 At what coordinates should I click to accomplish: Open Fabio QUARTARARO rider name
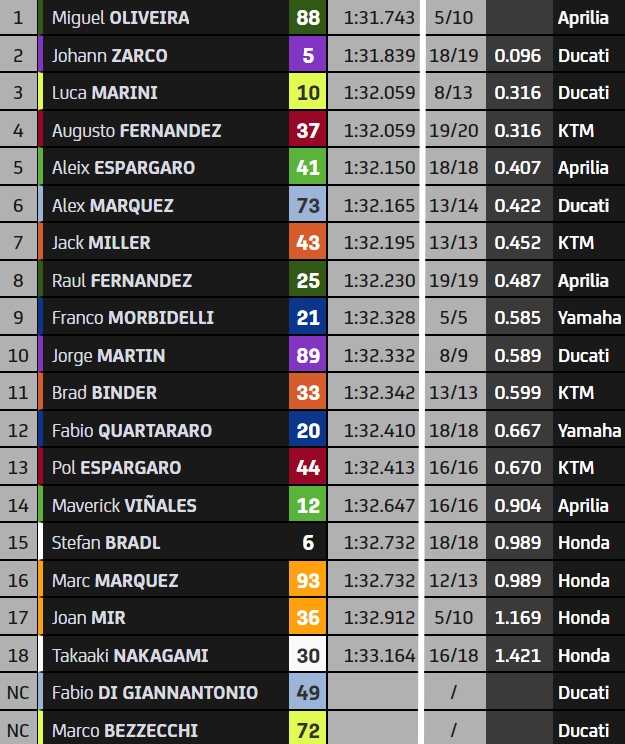tap(132, 430)
